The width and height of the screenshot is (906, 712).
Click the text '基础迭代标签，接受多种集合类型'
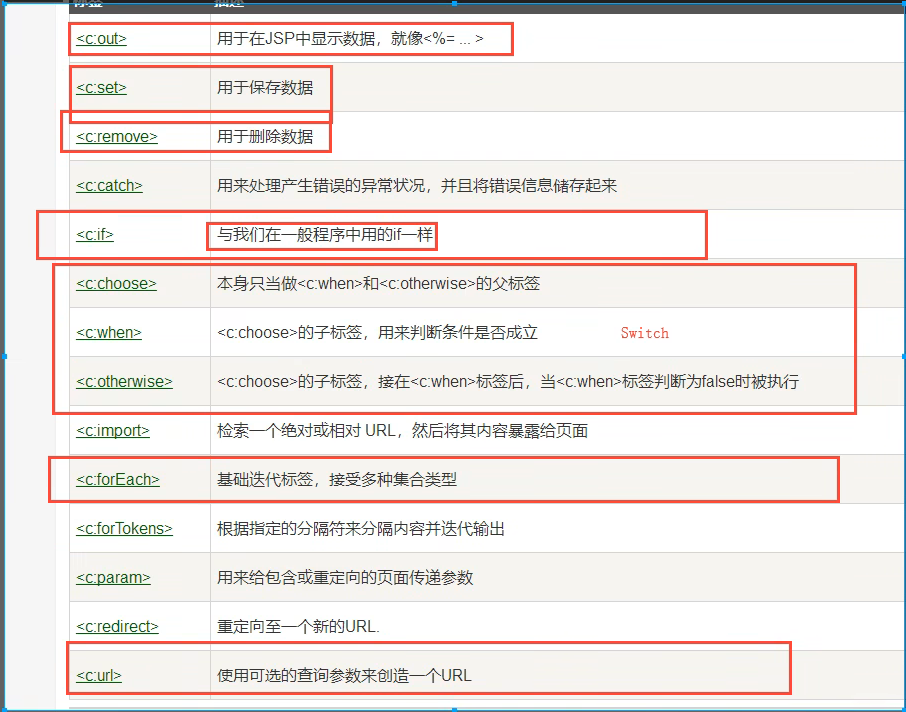point(337,480)
